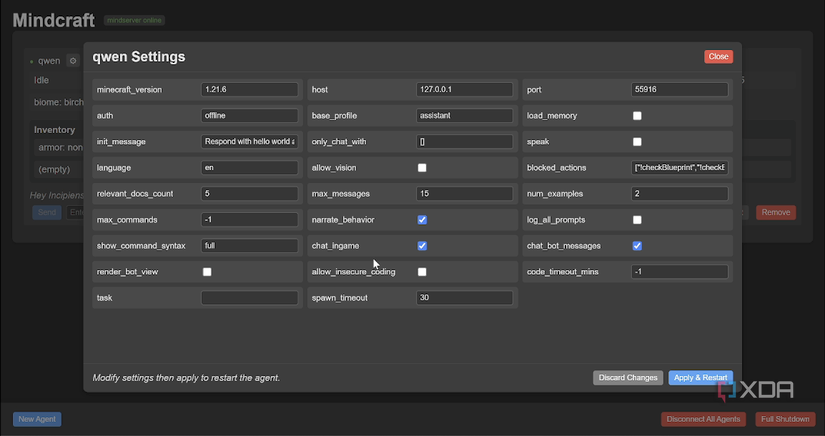Click the host field showing 127.0.0.1
This screenshot has width=825, height=436.
click(464, 89)
